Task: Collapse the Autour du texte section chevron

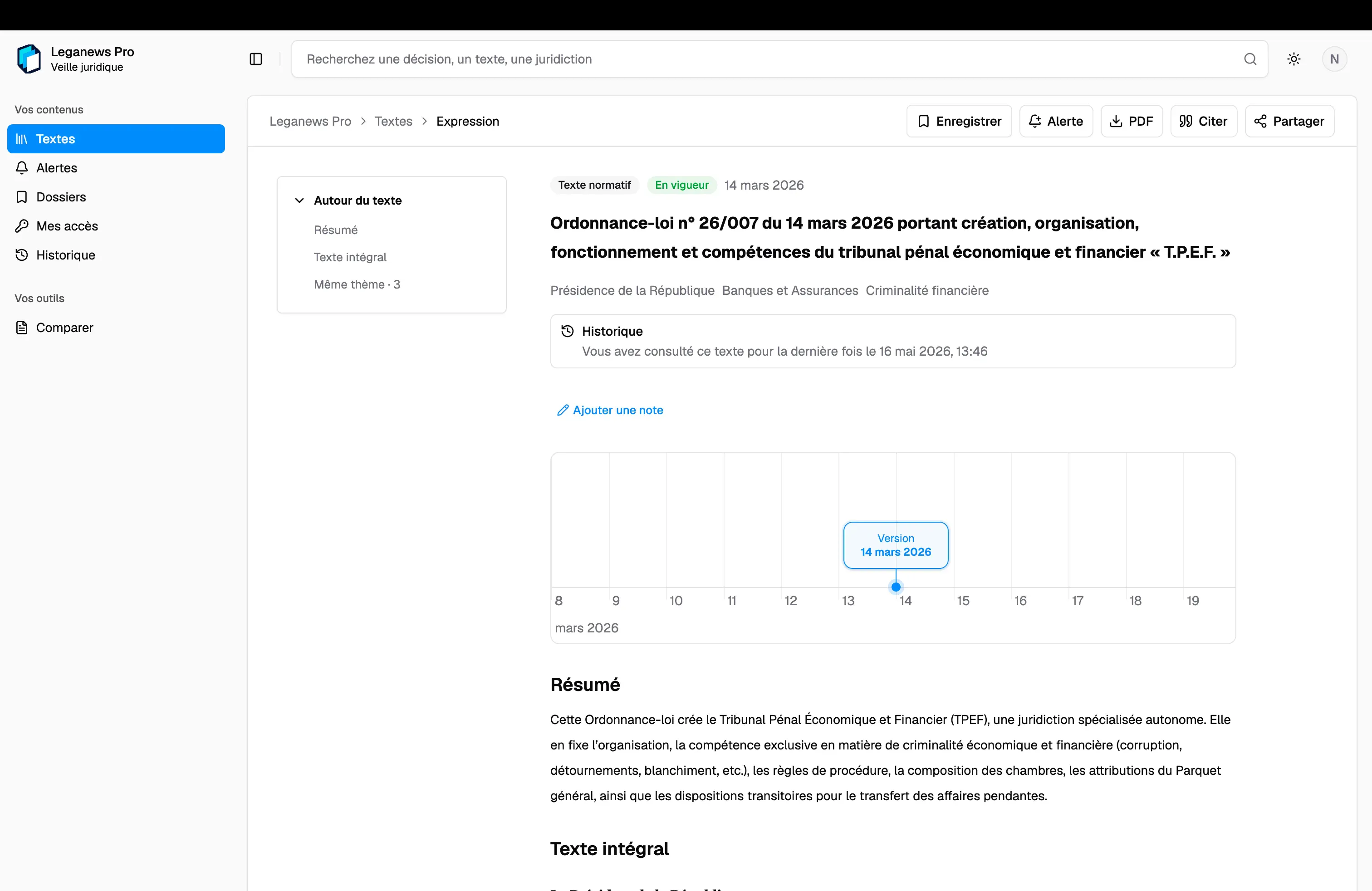Action: pos(300,201)
